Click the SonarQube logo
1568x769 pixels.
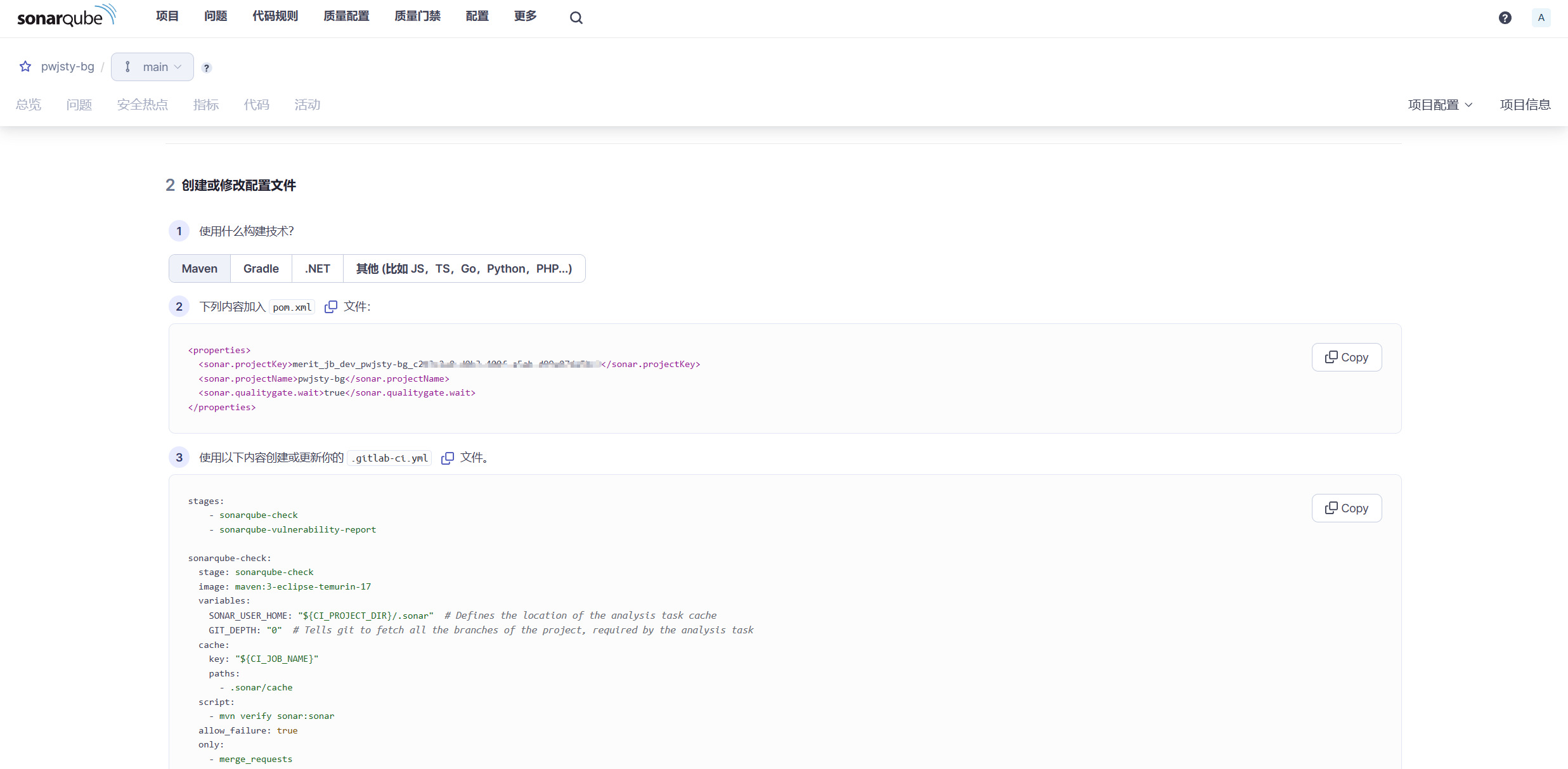coord(66,16)
